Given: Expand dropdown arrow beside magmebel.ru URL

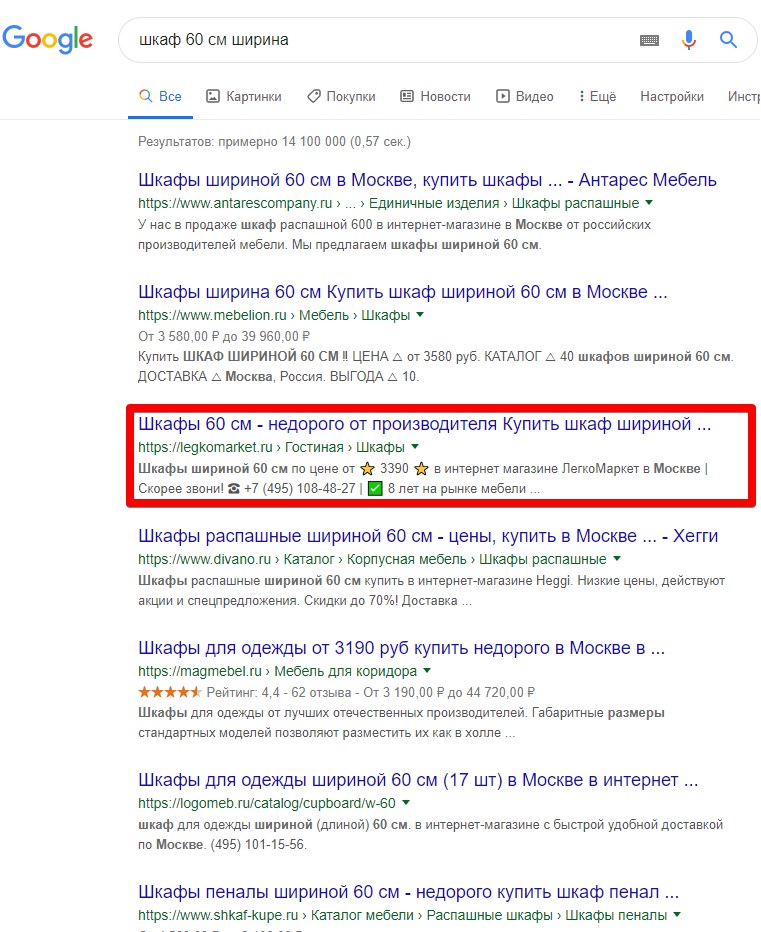Looking at the screenshot, I should [427, 670].
